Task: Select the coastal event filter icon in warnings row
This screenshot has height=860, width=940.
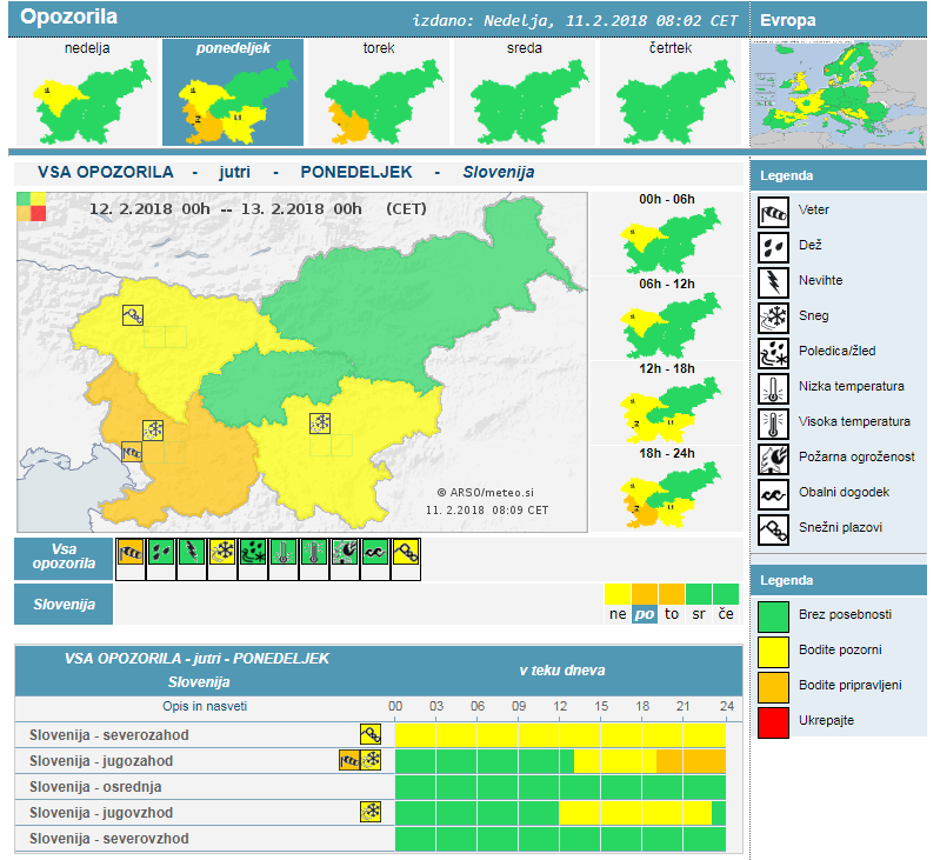Action: pos(375,553)
